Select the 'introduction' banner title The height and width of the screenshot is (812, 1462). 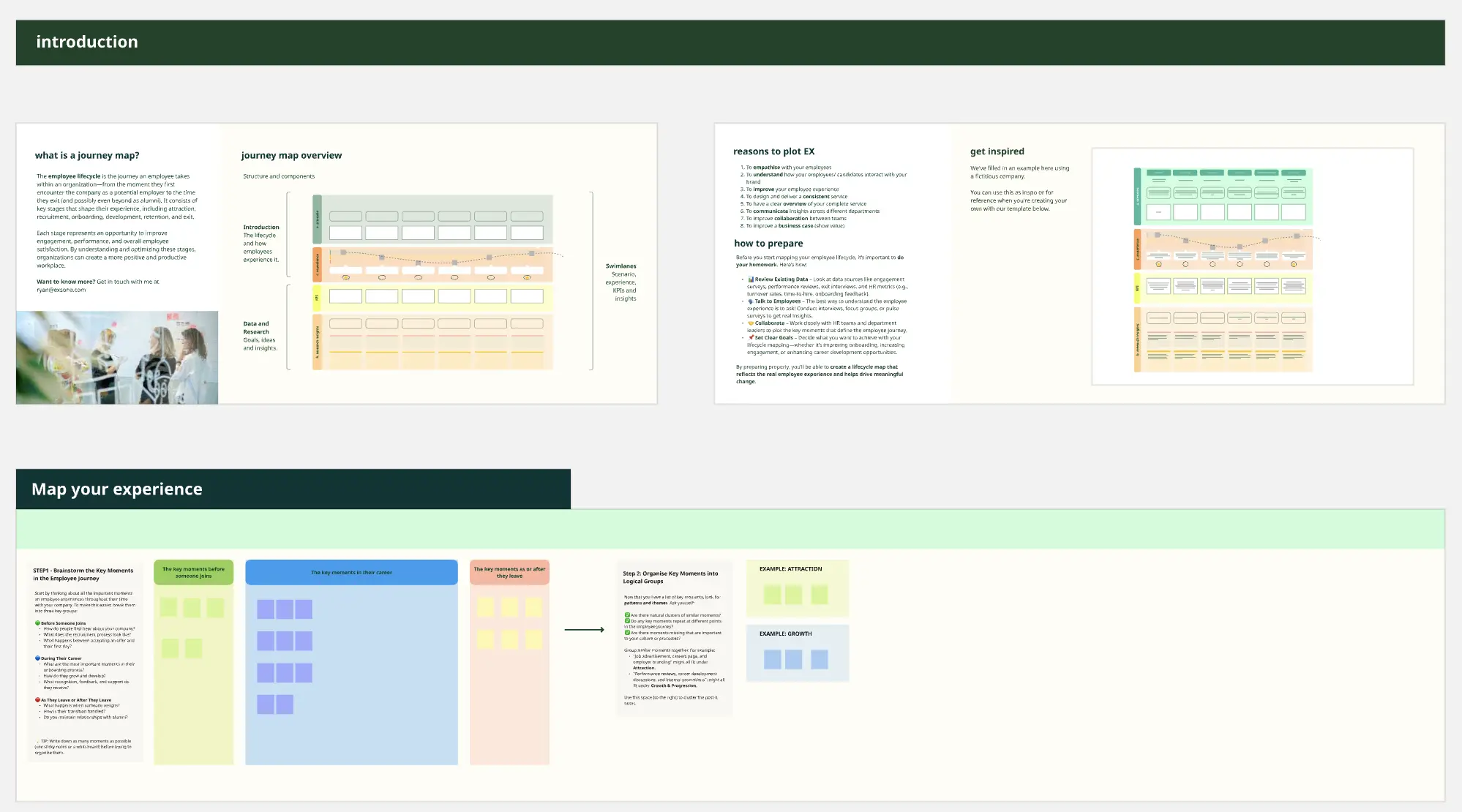click(x=87, y=42)
